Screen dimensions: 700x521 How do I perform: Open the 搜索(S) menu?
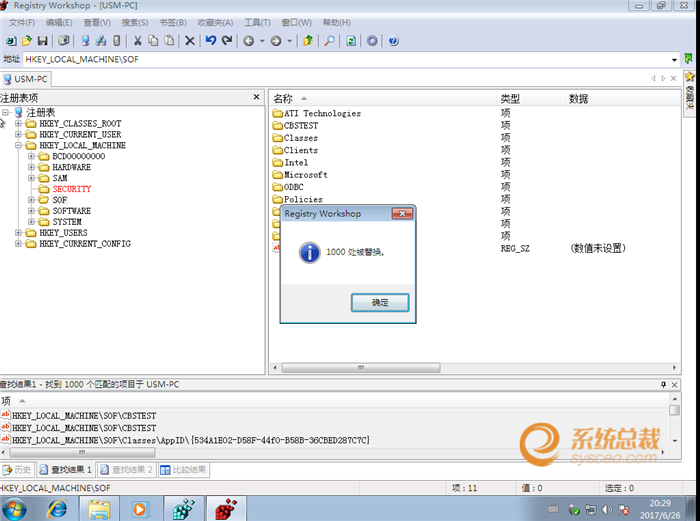click(135, 22)
